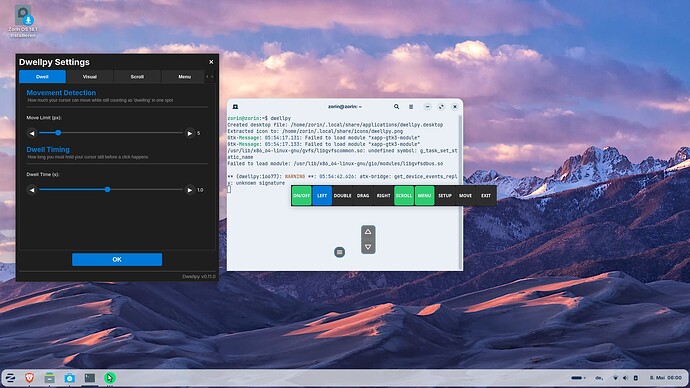Toggle the green MENU button
690x388 pixels.
(x=424, y=196)
